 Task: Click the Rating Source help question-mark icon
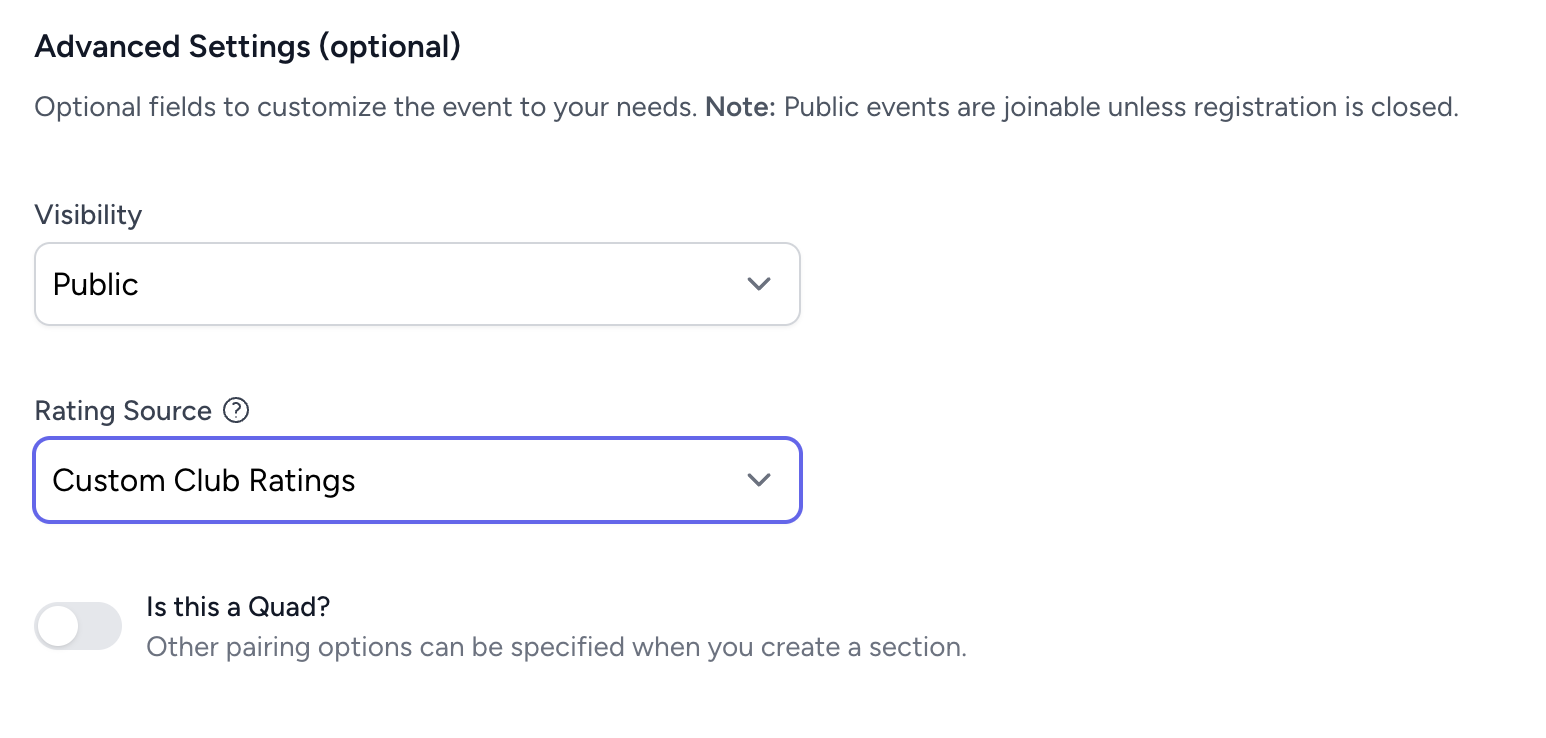(x=236, y=411)
